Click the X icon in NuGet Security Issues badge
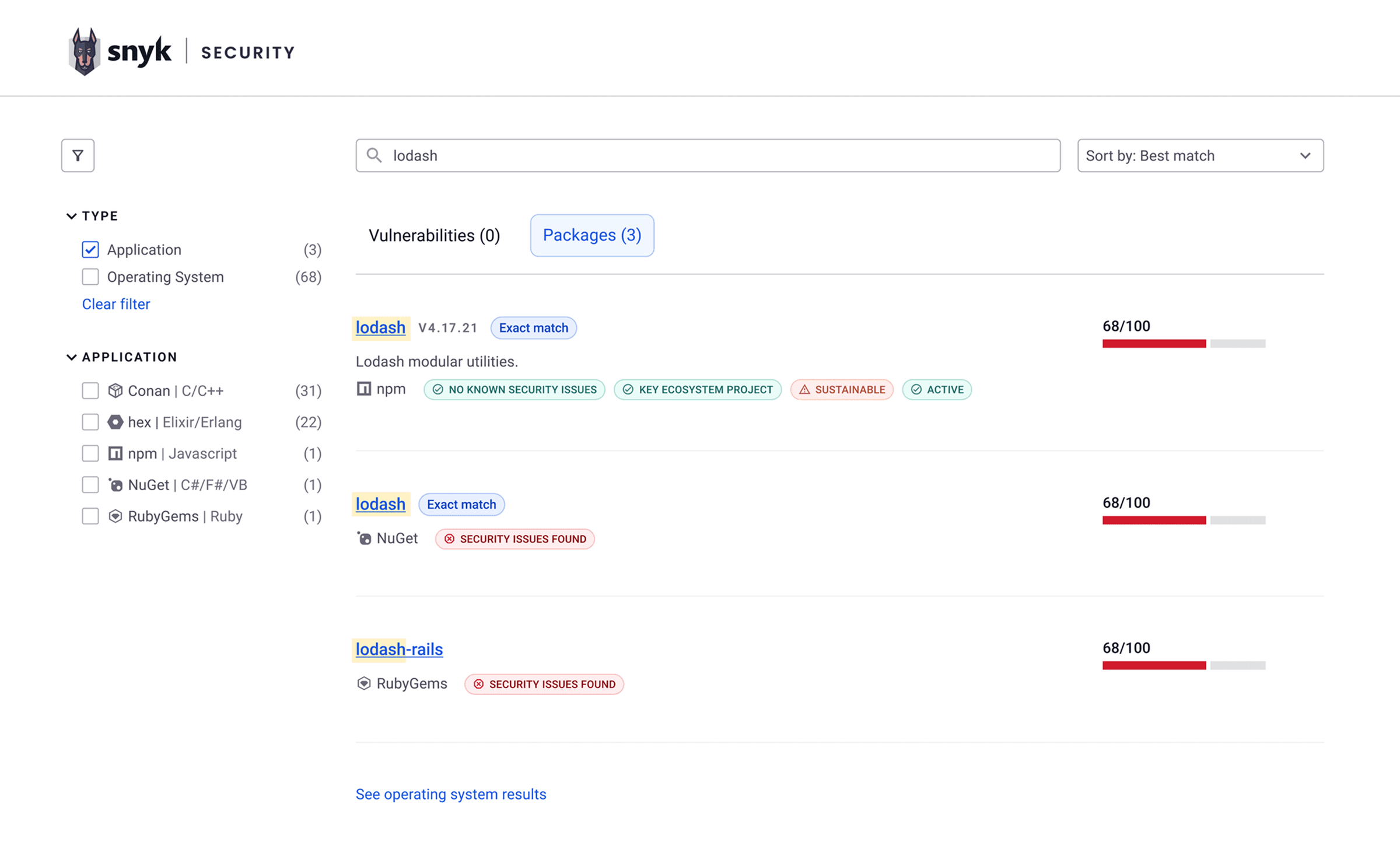The image size is (1400, 856). coord(449,539)
